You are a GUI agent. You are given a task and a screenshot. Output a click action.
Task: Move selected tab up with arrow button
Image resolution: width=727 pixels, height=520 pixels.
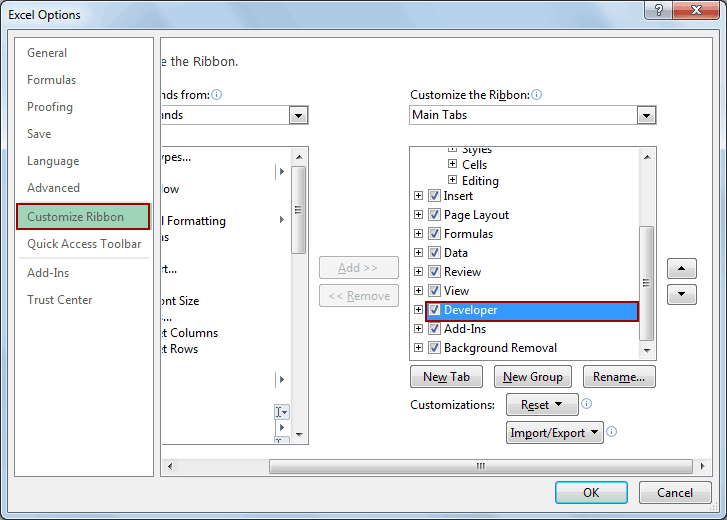(682, 269)
